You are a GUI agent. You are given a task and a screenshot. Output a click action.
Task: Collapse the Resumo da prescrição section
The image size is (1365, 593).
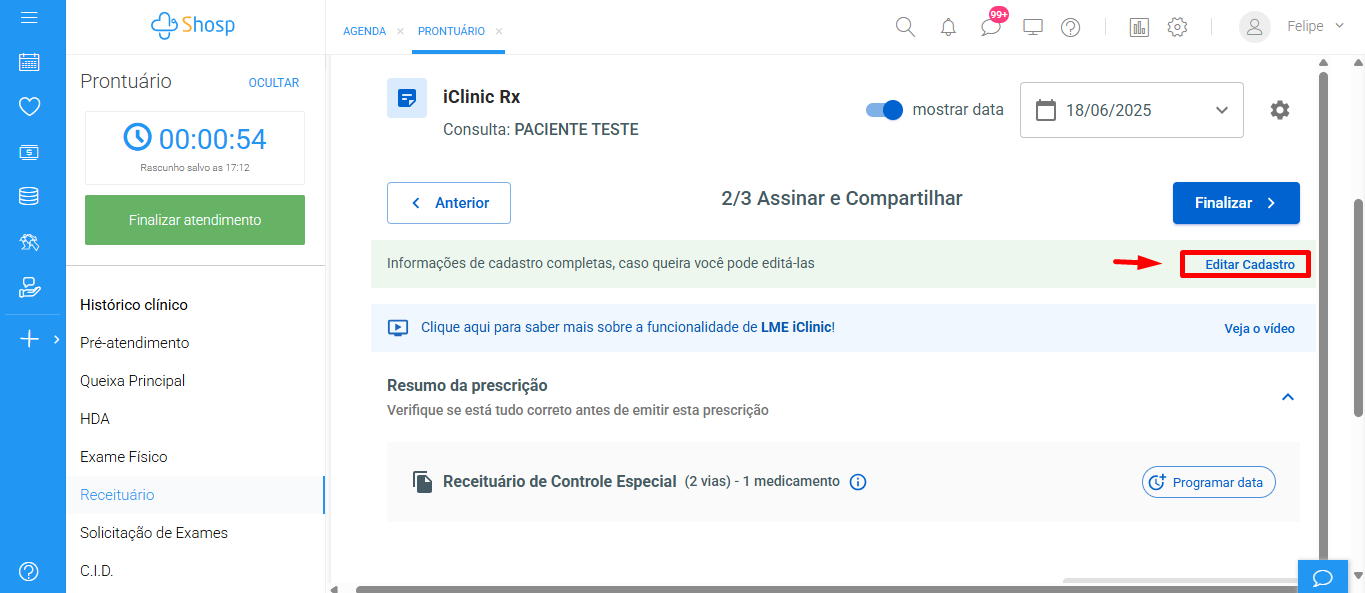pos(1288,397)
